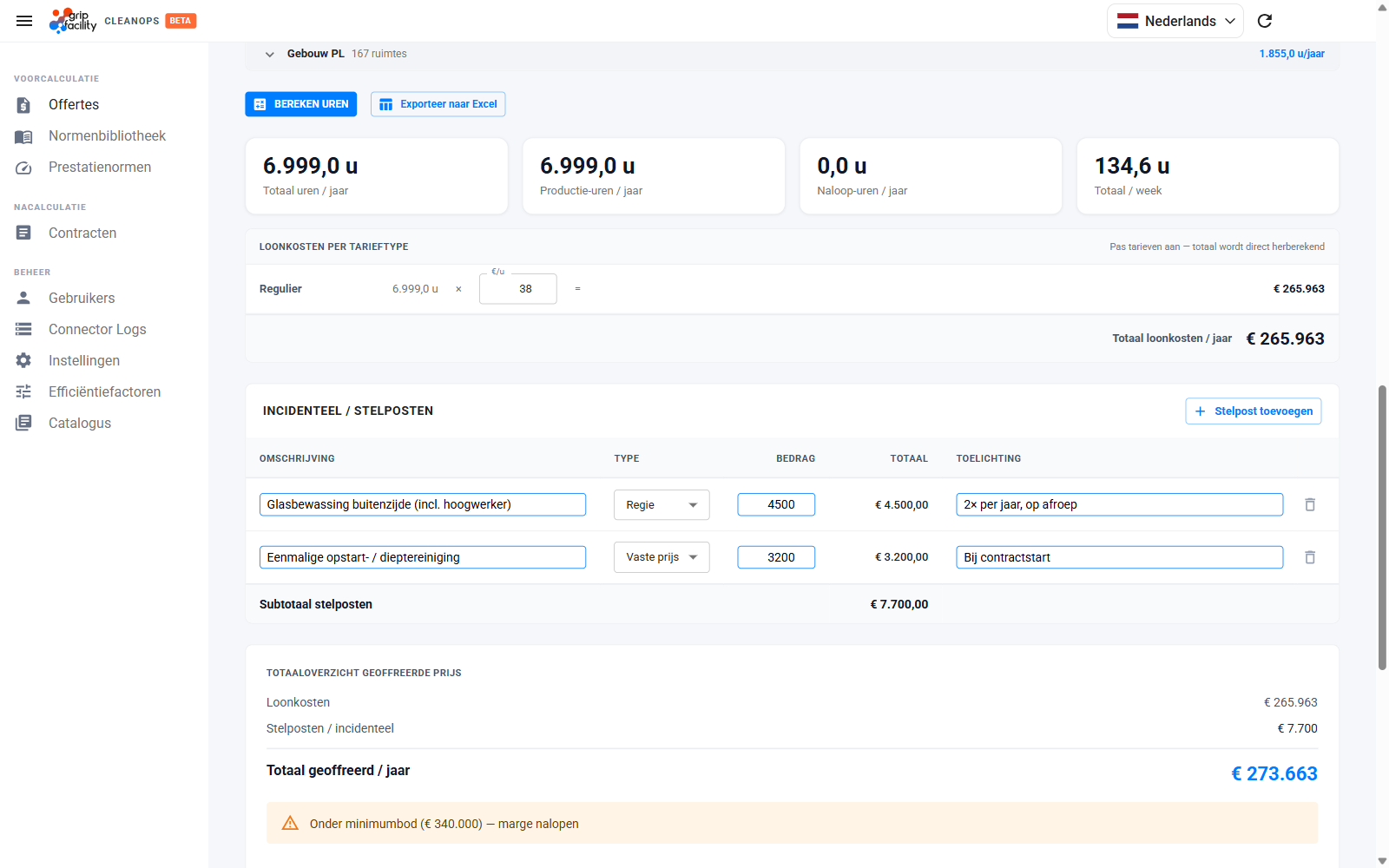Click Stelpost toevoegen button
This screenshot has height=868, width=1389.
(x=1253, y=411)
